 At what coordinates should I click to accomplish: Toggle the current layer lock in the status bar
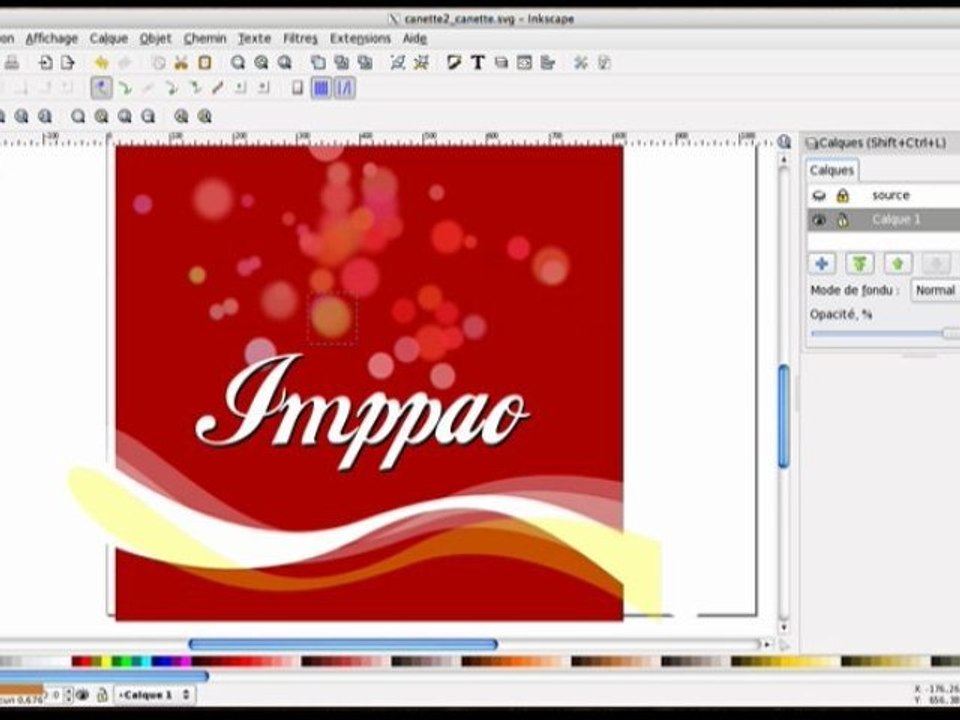(x=102, y=695)
